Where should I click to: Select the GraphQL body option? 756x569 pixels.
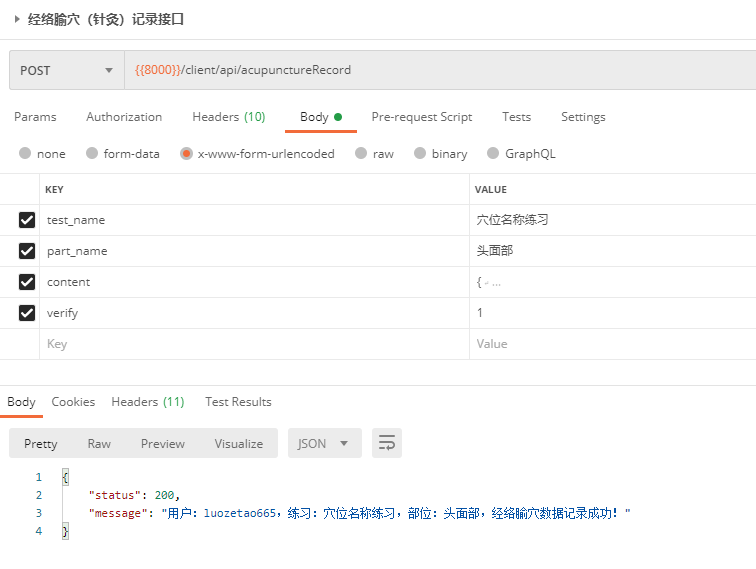pyautogui.click(x=520, y=154)
